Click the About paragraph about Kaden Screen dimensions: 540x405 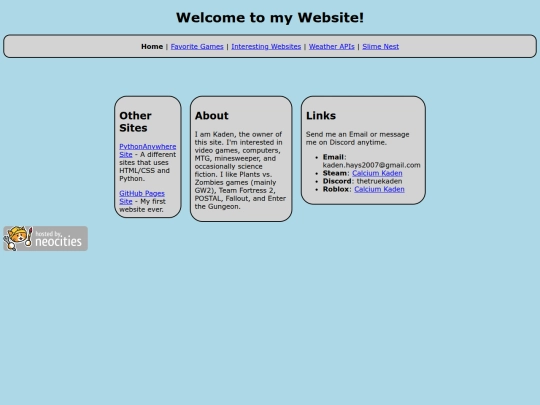click(x=240, y=170)
